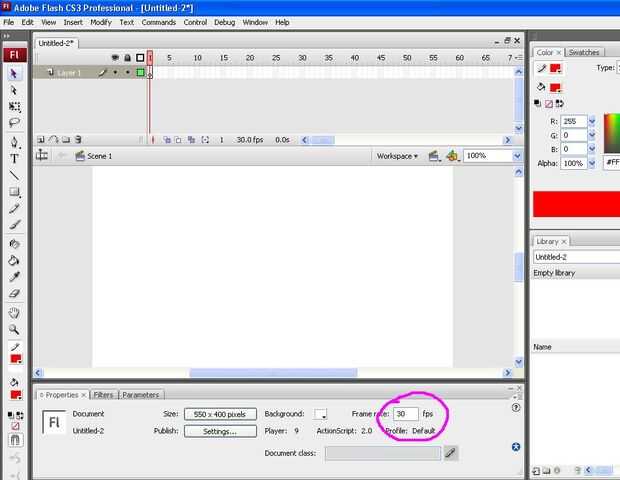Select the Pen tool
The width and height of the screenshot is (620, 480).
[x=15, y=142]
